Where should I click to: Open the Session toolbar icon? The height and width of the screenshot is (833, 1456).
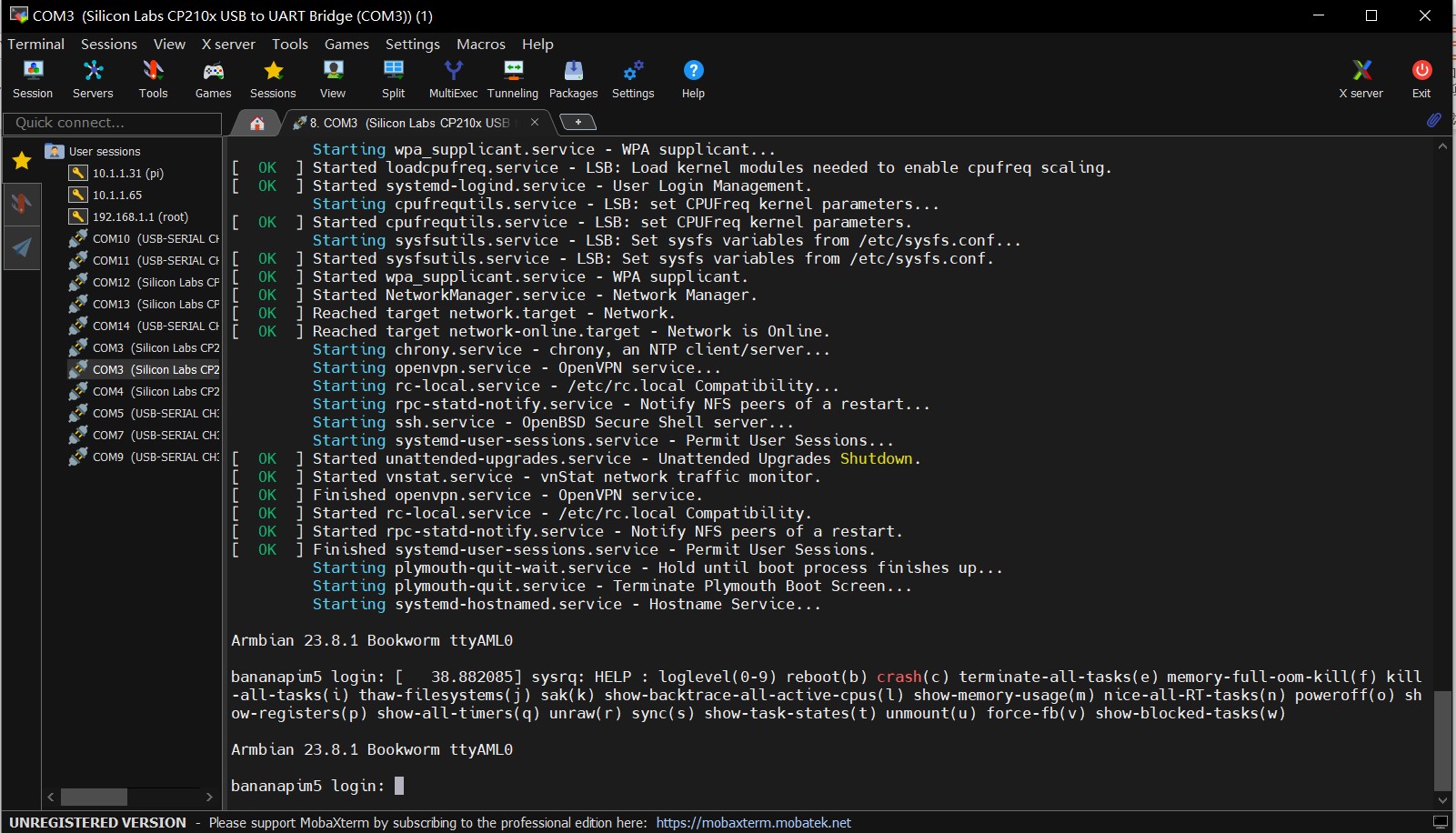click(x=33, y=79)
